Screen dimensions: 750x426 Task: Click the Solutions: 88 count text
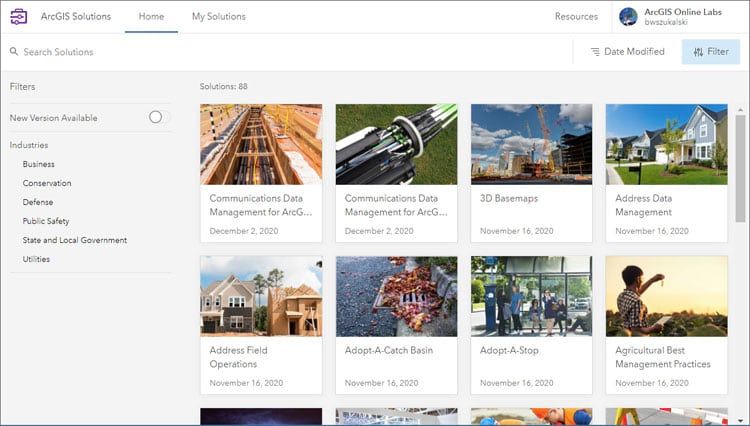223,87
